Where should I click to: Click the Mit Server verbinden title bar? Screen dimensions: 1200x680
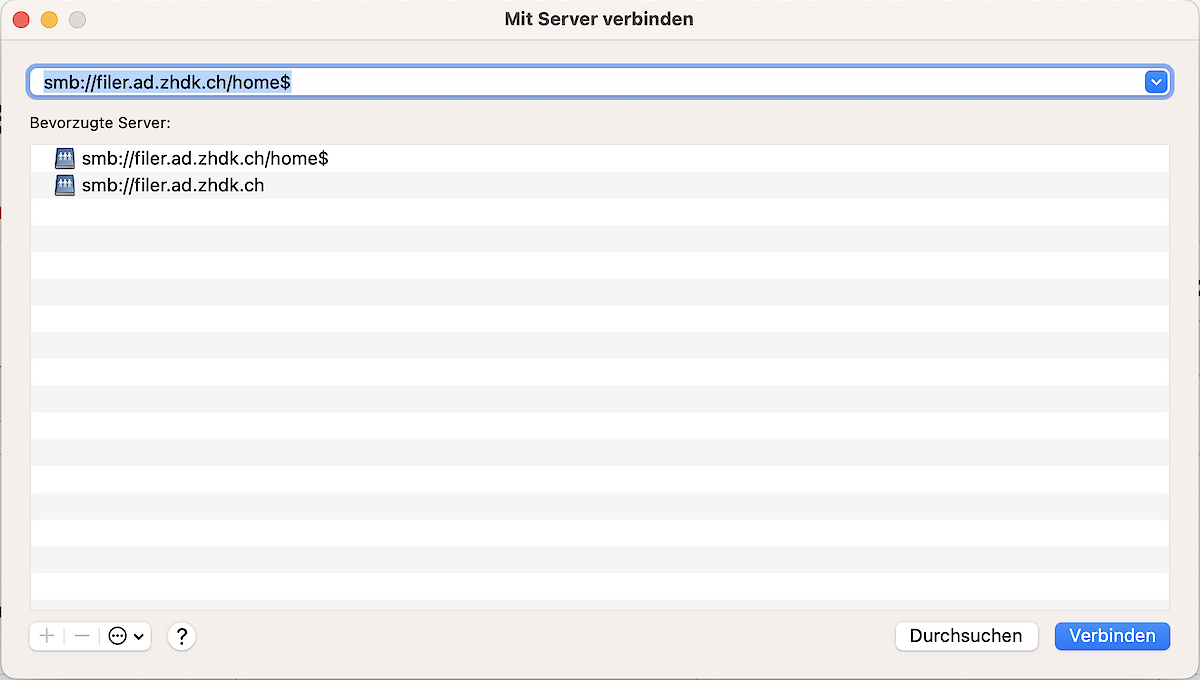click(599, 19)
